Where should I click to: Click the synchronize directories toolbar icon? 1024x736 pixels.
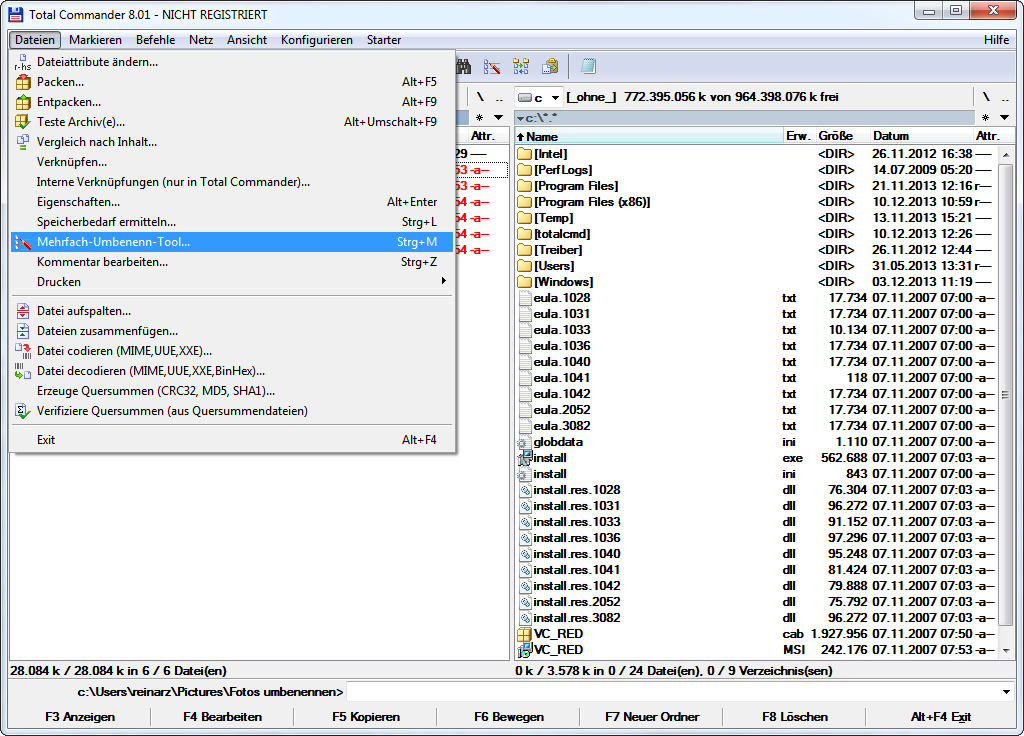[521, 67]
